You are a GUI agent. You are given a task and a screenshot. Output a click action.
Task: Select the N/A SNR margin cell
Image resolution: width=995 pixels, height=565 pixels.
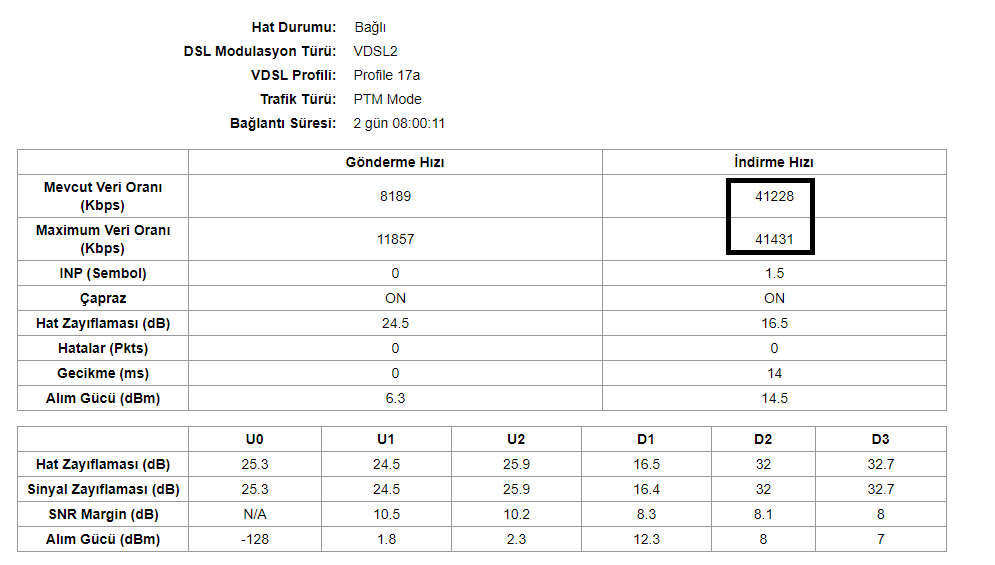255,514
